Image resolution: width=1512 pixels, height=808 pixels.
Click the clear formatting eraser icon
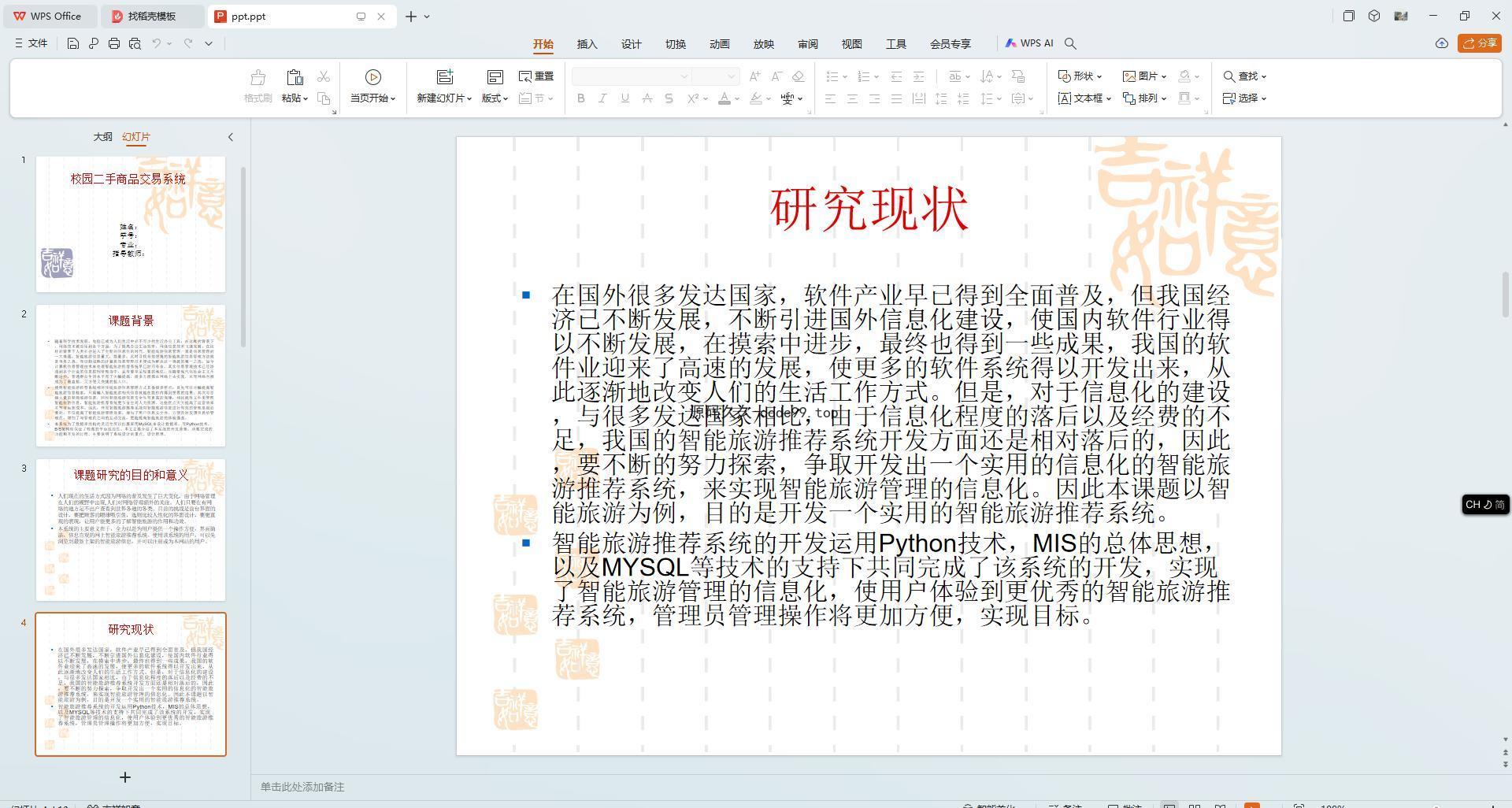click(798, 76)
